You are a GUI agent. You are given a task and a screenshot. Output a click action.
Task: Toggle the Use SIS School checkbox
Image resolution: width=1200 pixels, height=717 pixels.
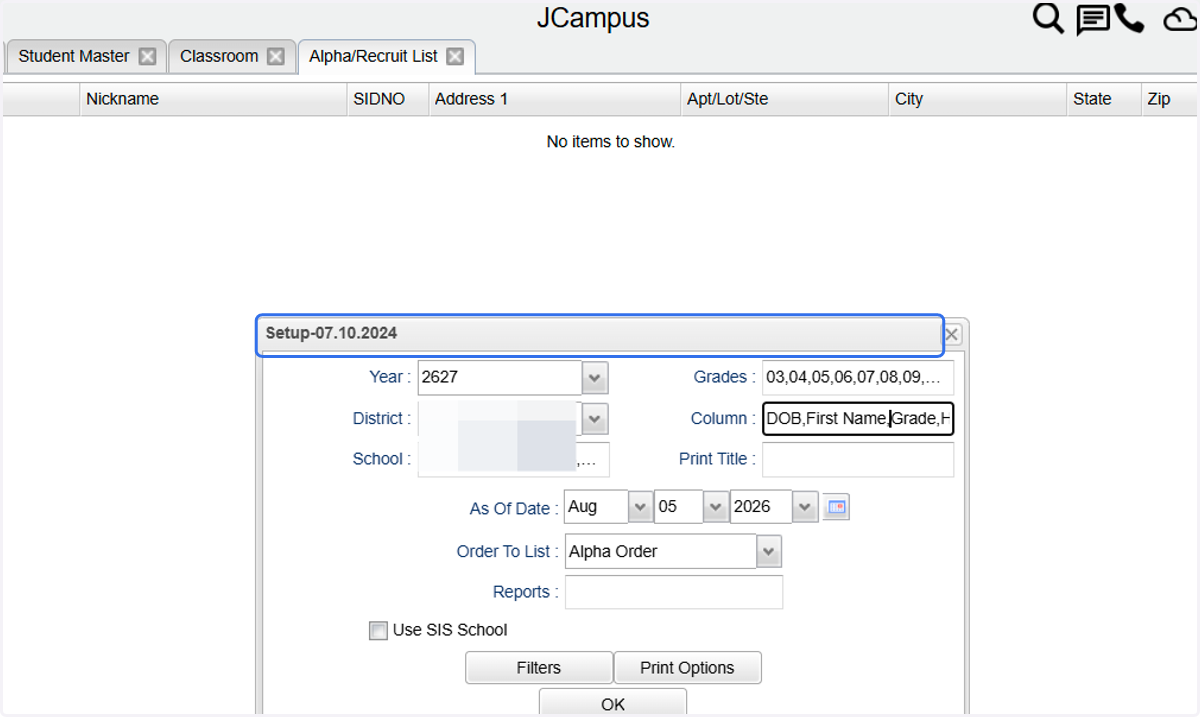(x=378, y=630)
